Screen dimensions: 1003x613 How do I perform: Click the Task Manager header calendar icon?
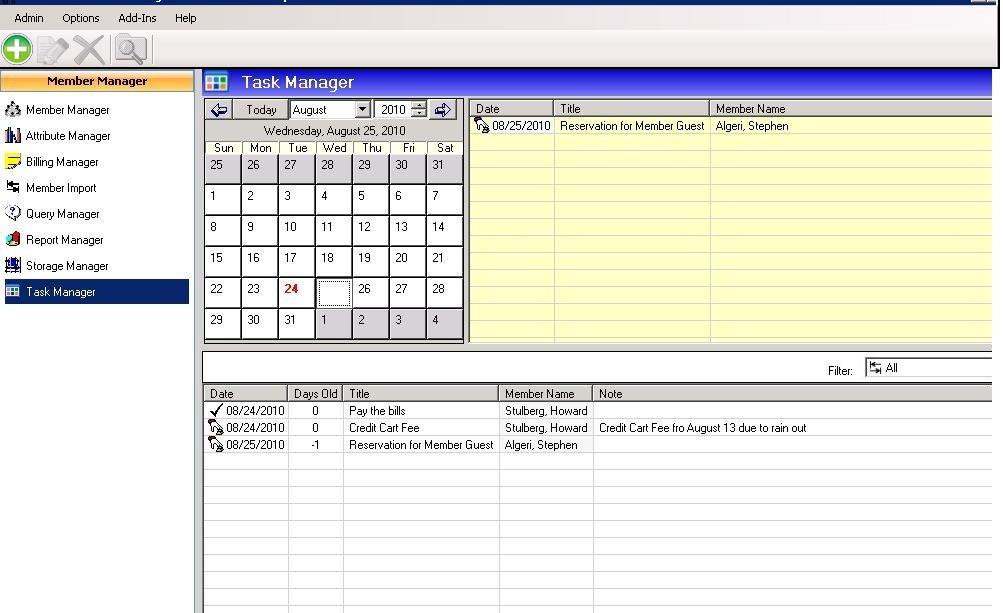[x=216, y=83]
